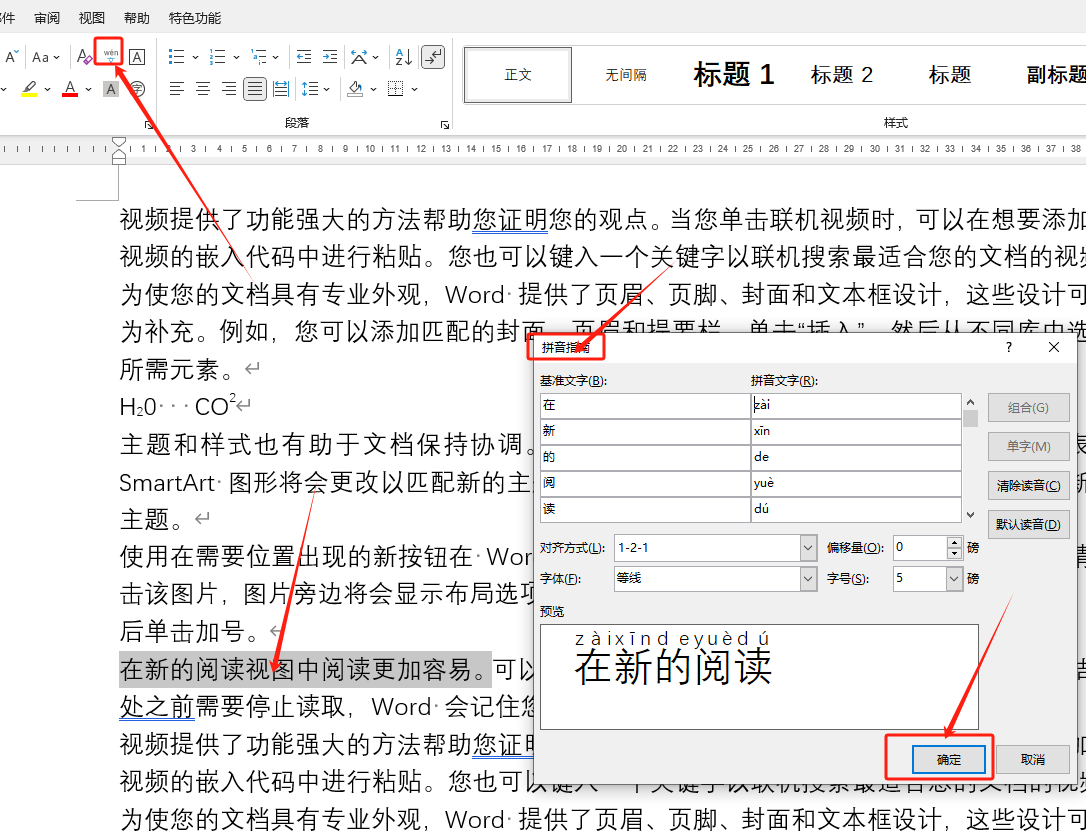Viewport: 1086px width, 840px height.
Task: Open the 审阅 ribbon tab
Action: [46, 17]
